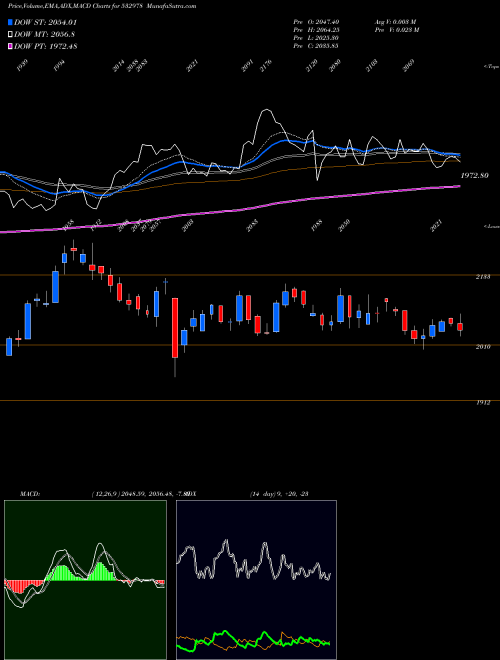500x660 pixels.
Task: Click the 'Pre H: 2064.25' high value
Action: [x=316, y=30]
